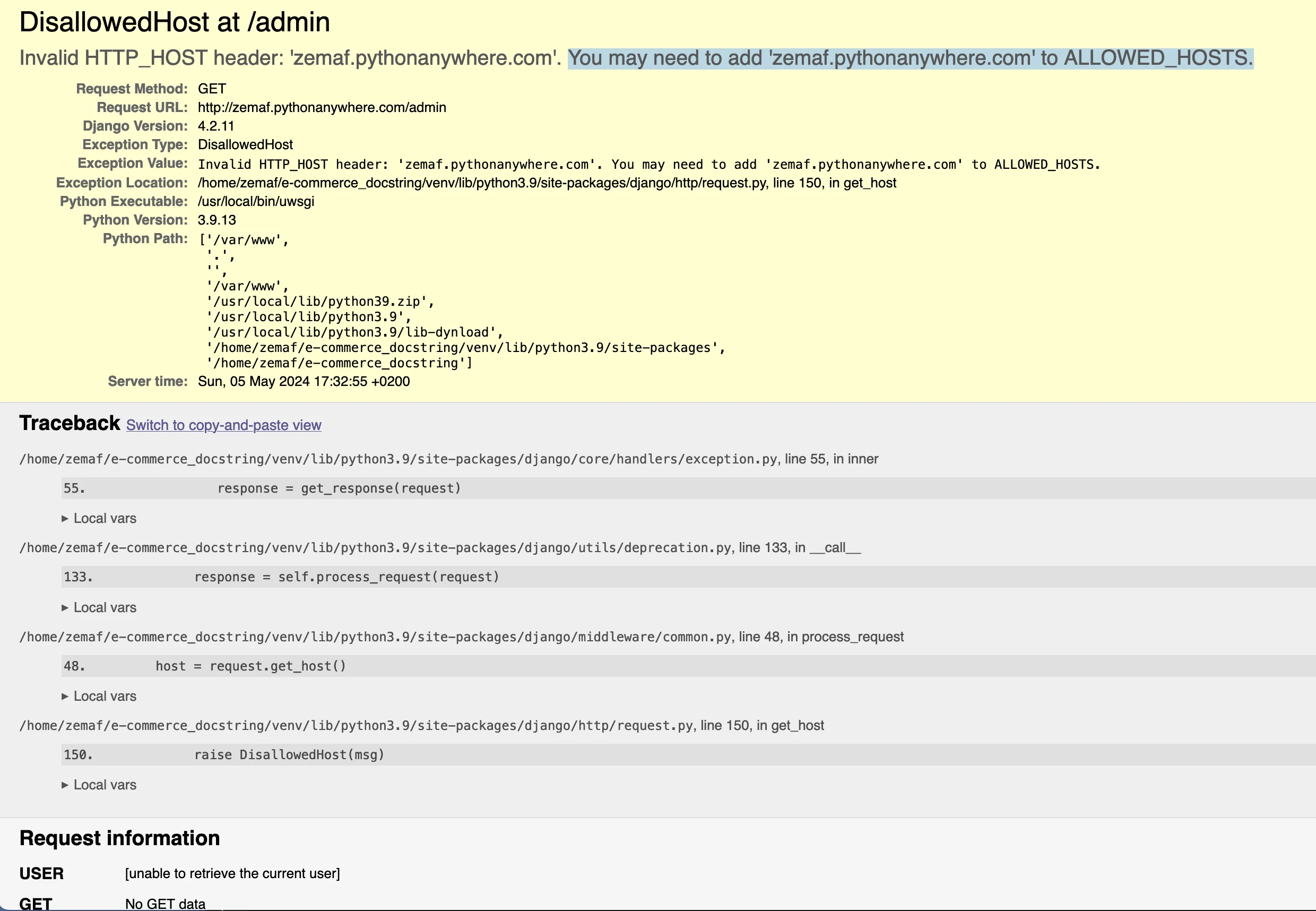The image size is (1316, 911).
Task: Click the Server time value
Action: point(304,381)
